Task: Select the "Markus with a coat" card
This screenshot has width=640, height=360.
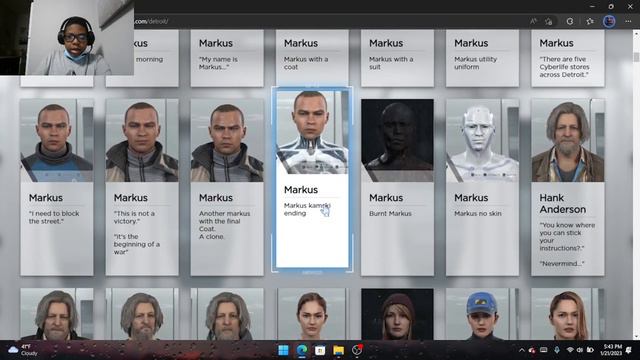Action: click(312, 58)
